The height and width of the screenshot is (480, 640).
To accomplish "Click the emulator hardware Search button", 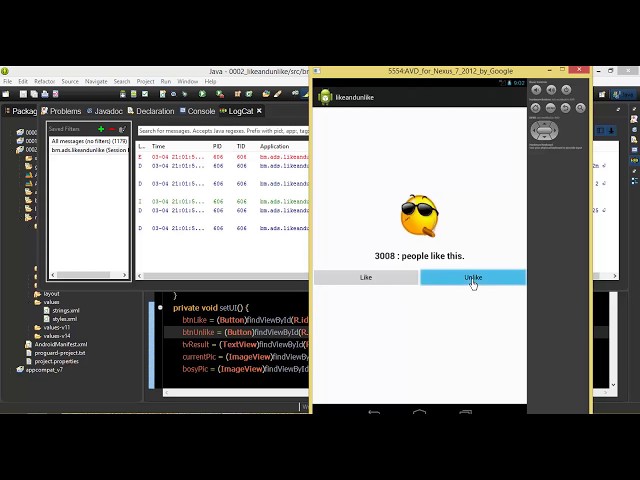I will 580,108.
